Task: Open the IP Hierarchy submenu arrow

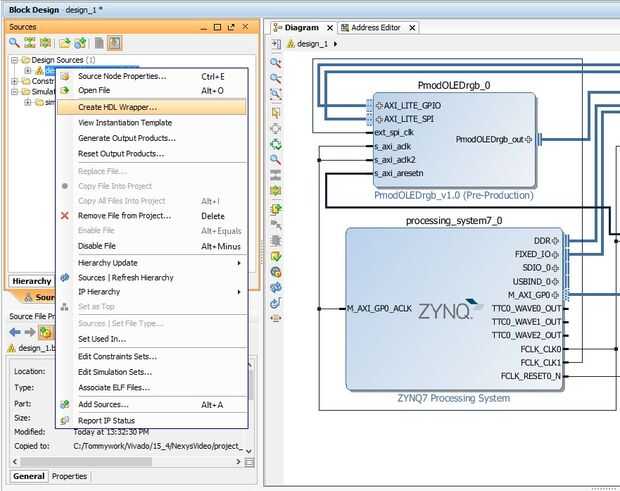Action: [x=239, y=292]
